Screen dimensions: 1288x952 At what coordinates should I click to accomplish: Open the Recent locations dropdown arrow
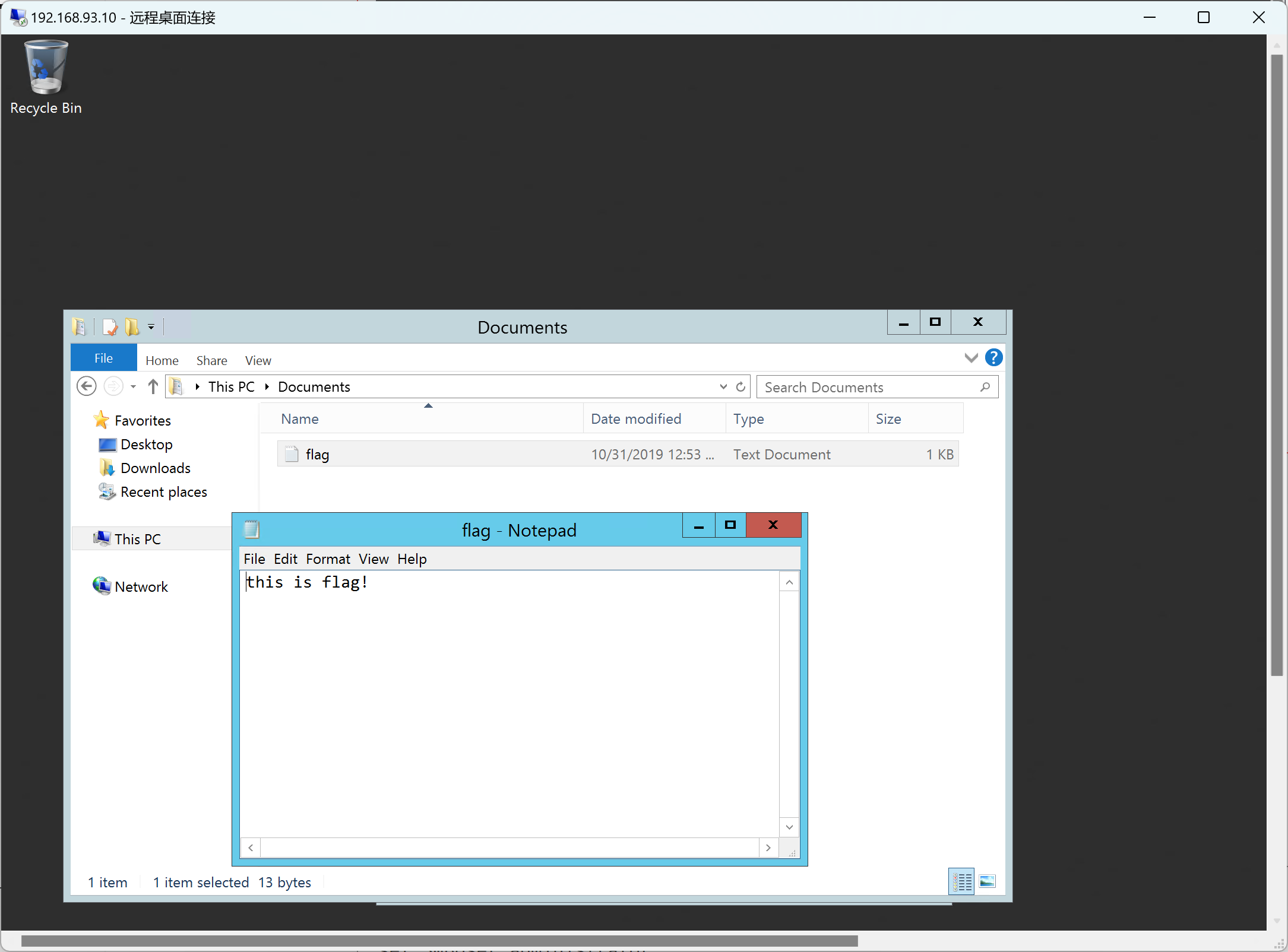[x=134, y=387]
